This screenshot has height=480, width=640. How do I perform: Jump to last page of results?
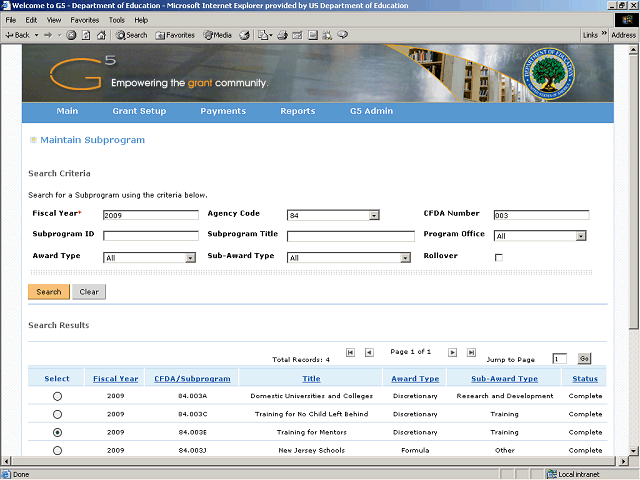pos(471,352)
